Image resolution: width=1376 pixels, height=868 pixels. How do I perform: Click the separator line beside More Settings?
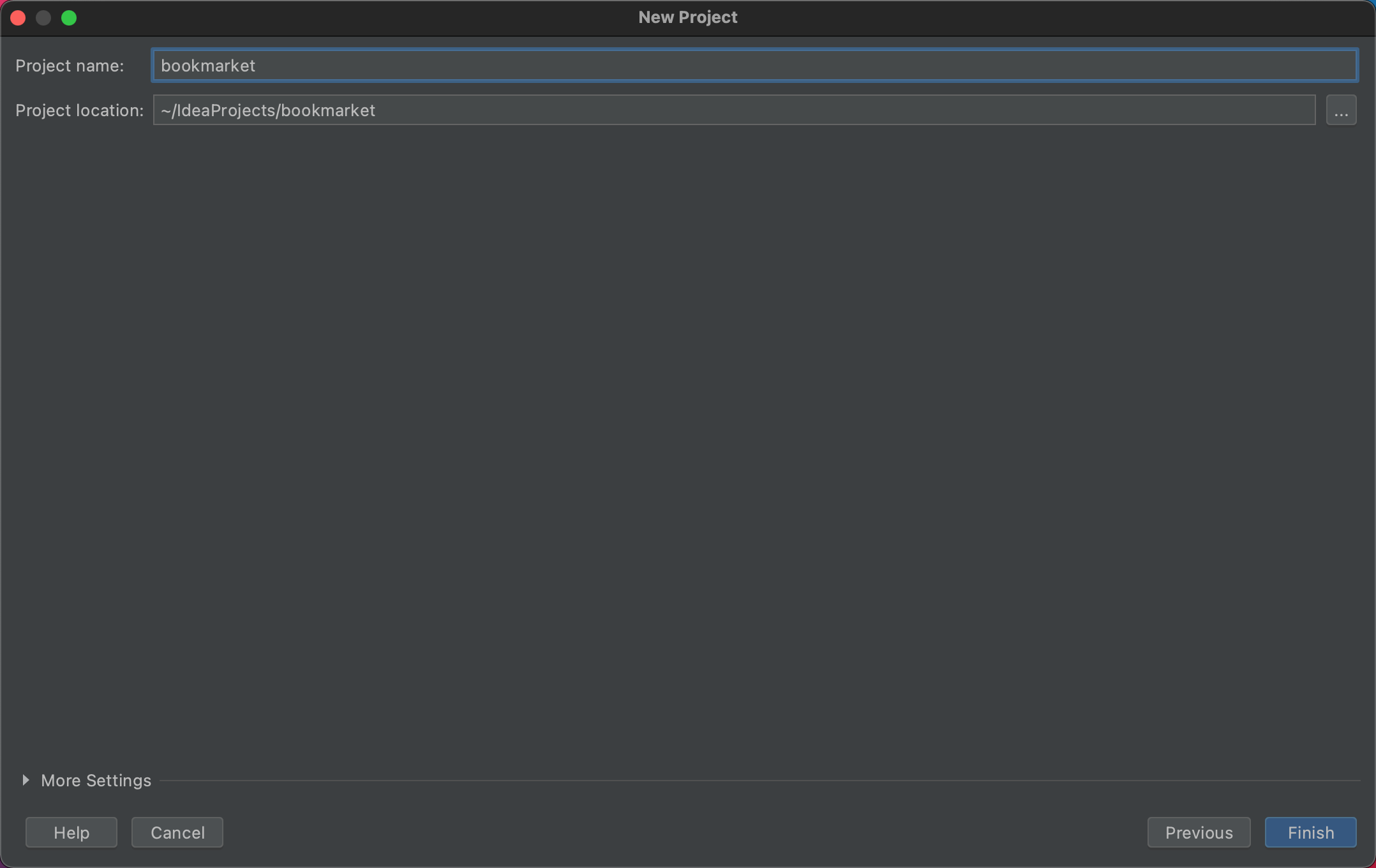tap(759, 780)
